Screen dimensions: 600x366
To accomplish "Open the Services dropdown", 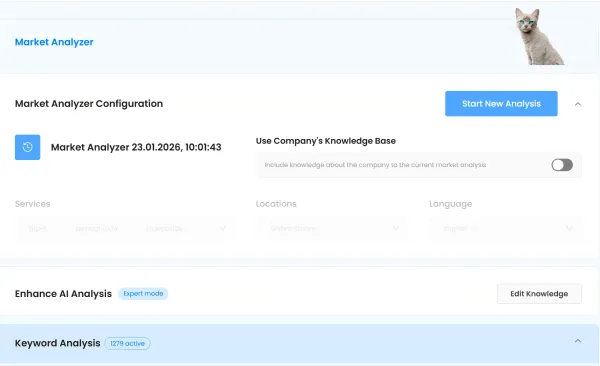I will 123,229.
